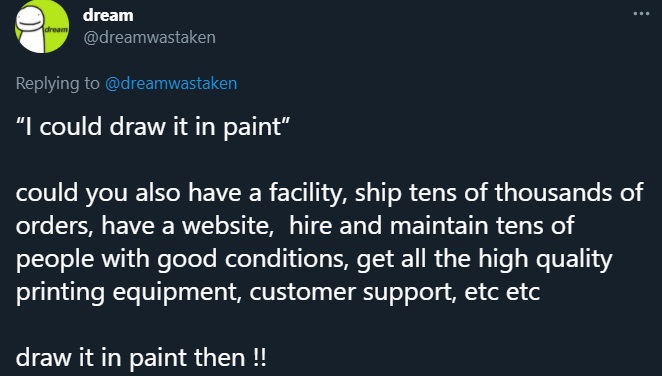662x376 pixels.
Task: Click 'people with good conditions,' phrase
Action: [182, 259]
